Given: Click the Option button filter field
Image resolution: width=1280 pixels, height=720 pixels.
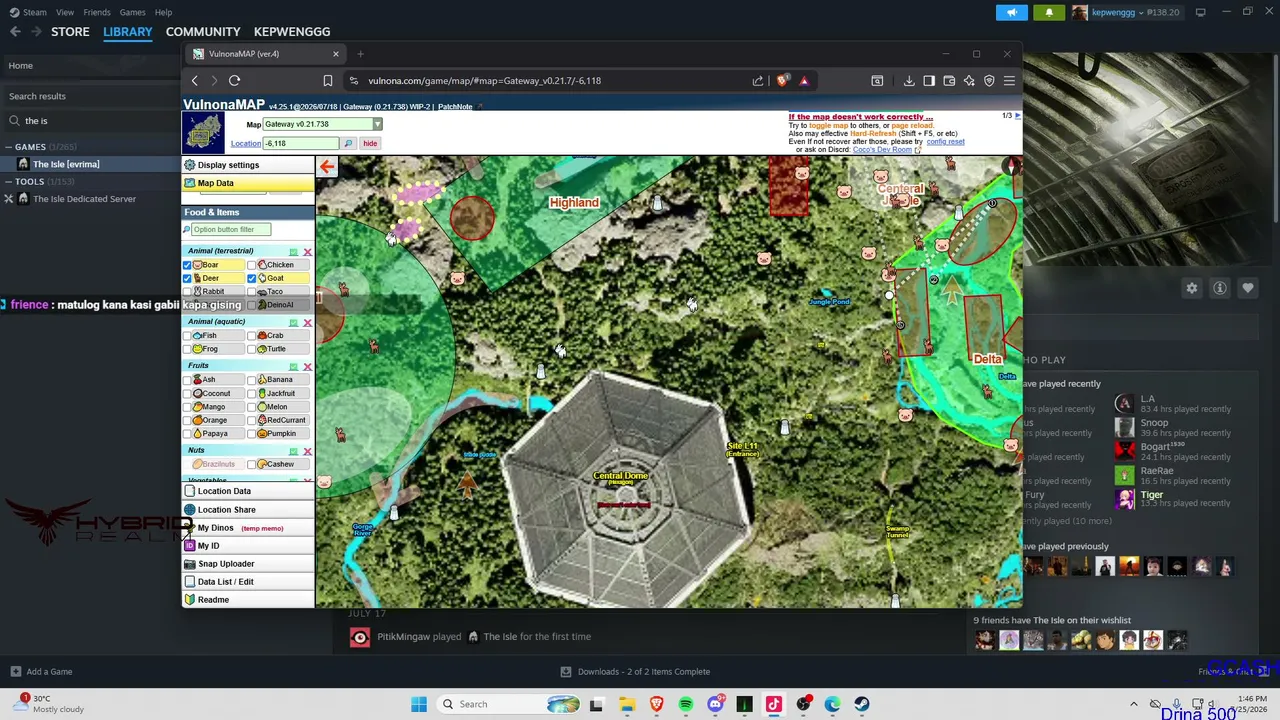Looking at the screenshot, I should click(231, 230).
